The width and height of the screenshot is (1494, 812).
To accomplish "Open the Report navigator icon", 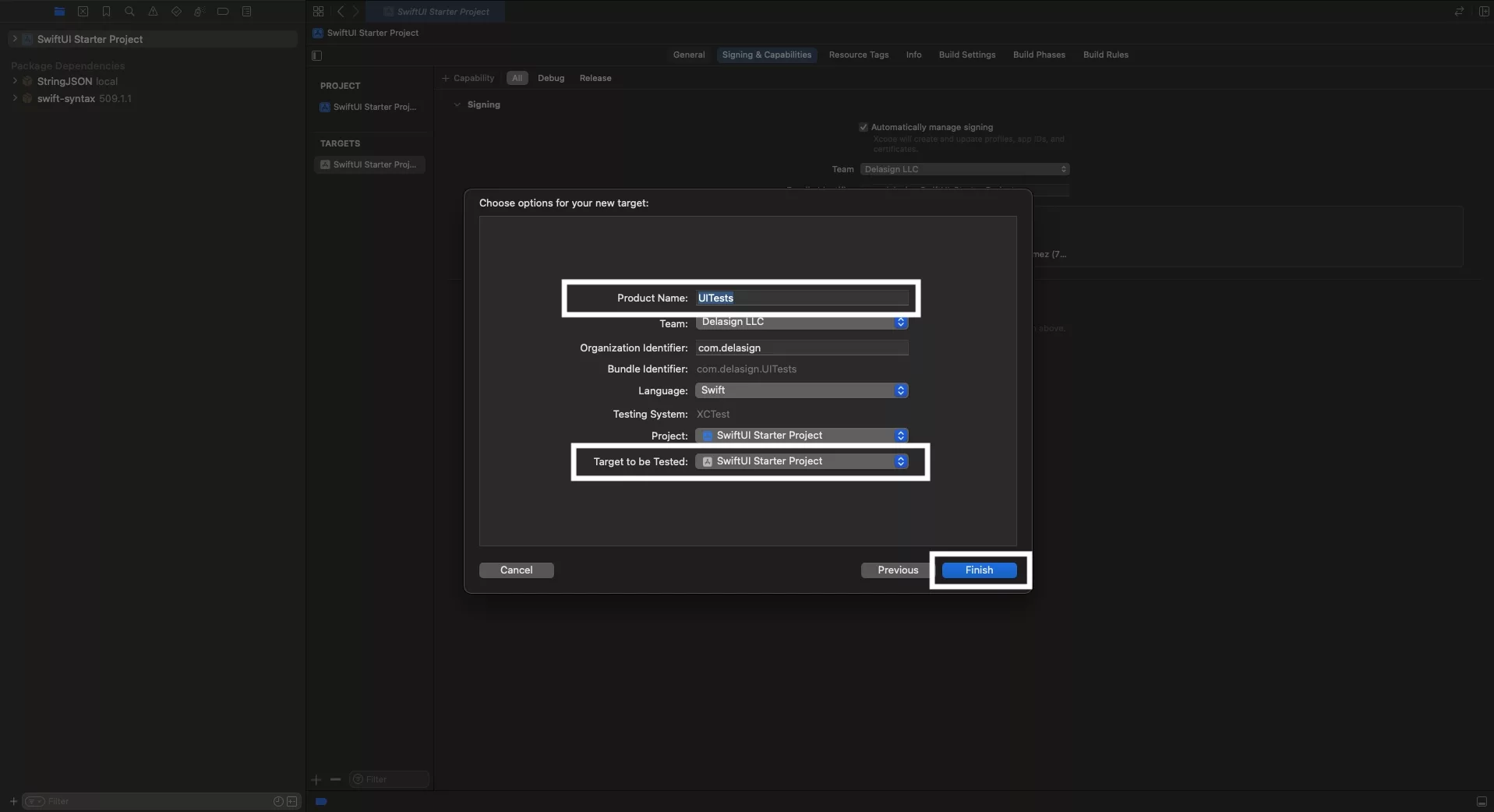I will pyautogui.click(x=246, y=12).
